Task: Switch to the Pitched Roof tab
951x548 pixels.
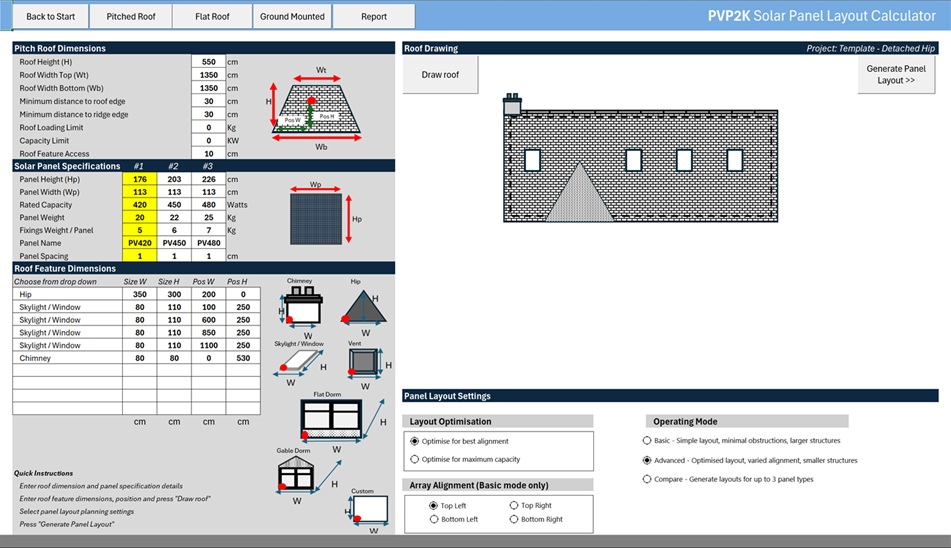Action: pos(130,16)
